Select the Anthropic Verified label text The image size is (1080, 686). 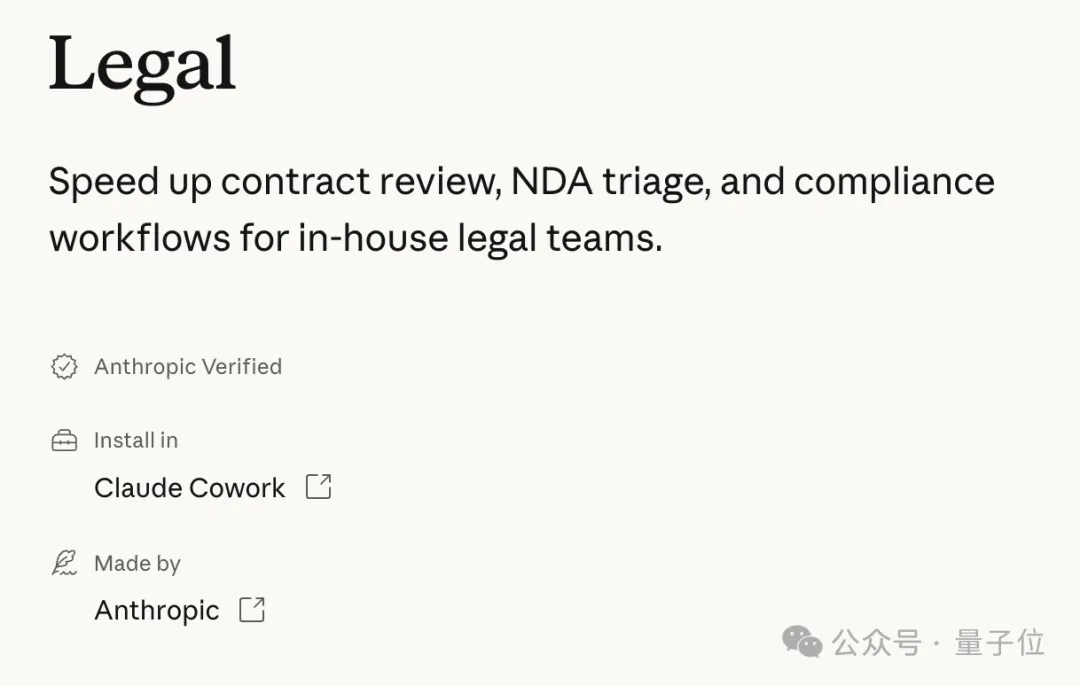[x=188, y=367]
